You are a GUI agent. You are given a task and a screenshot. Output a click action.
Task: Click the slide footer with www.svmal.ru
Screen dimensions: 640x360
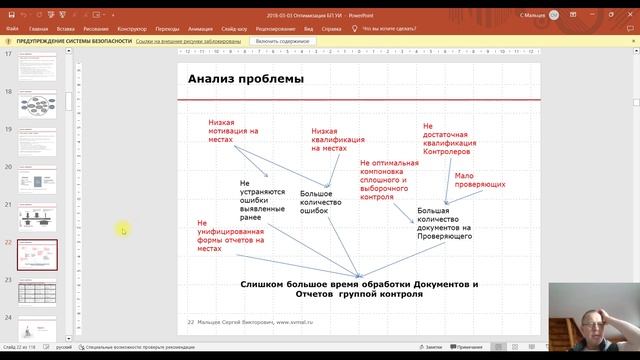pos(250,322)
